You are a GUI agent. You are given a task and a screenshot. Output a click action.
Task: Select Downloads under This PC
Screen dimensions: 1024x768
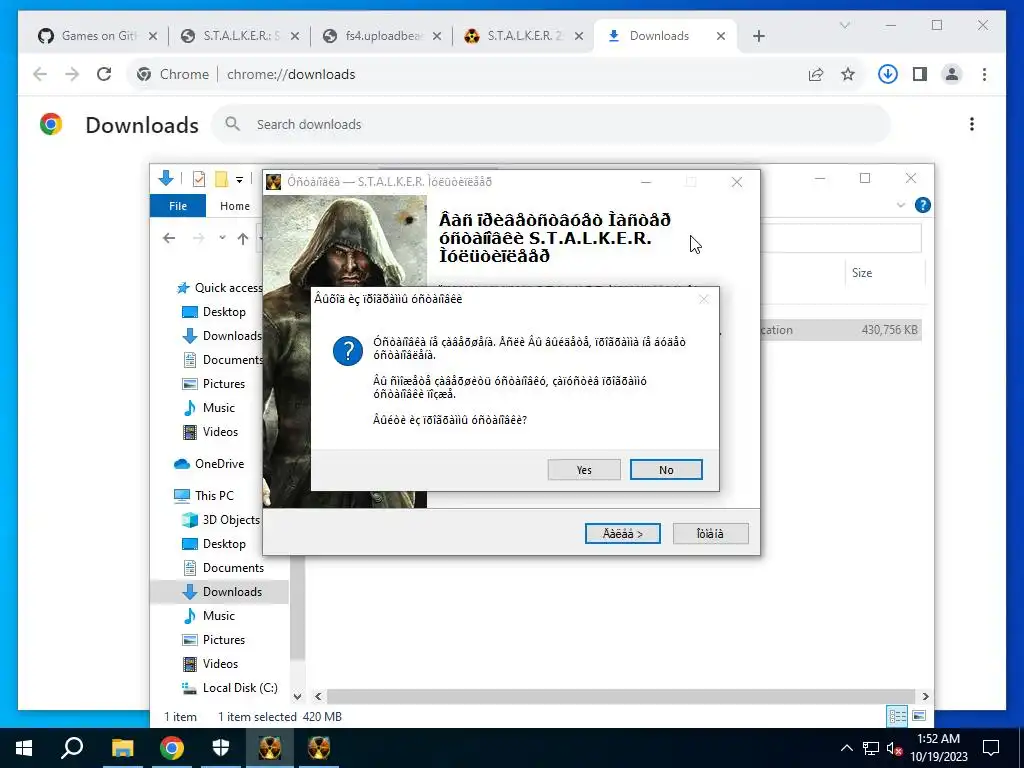pos(222,592)
